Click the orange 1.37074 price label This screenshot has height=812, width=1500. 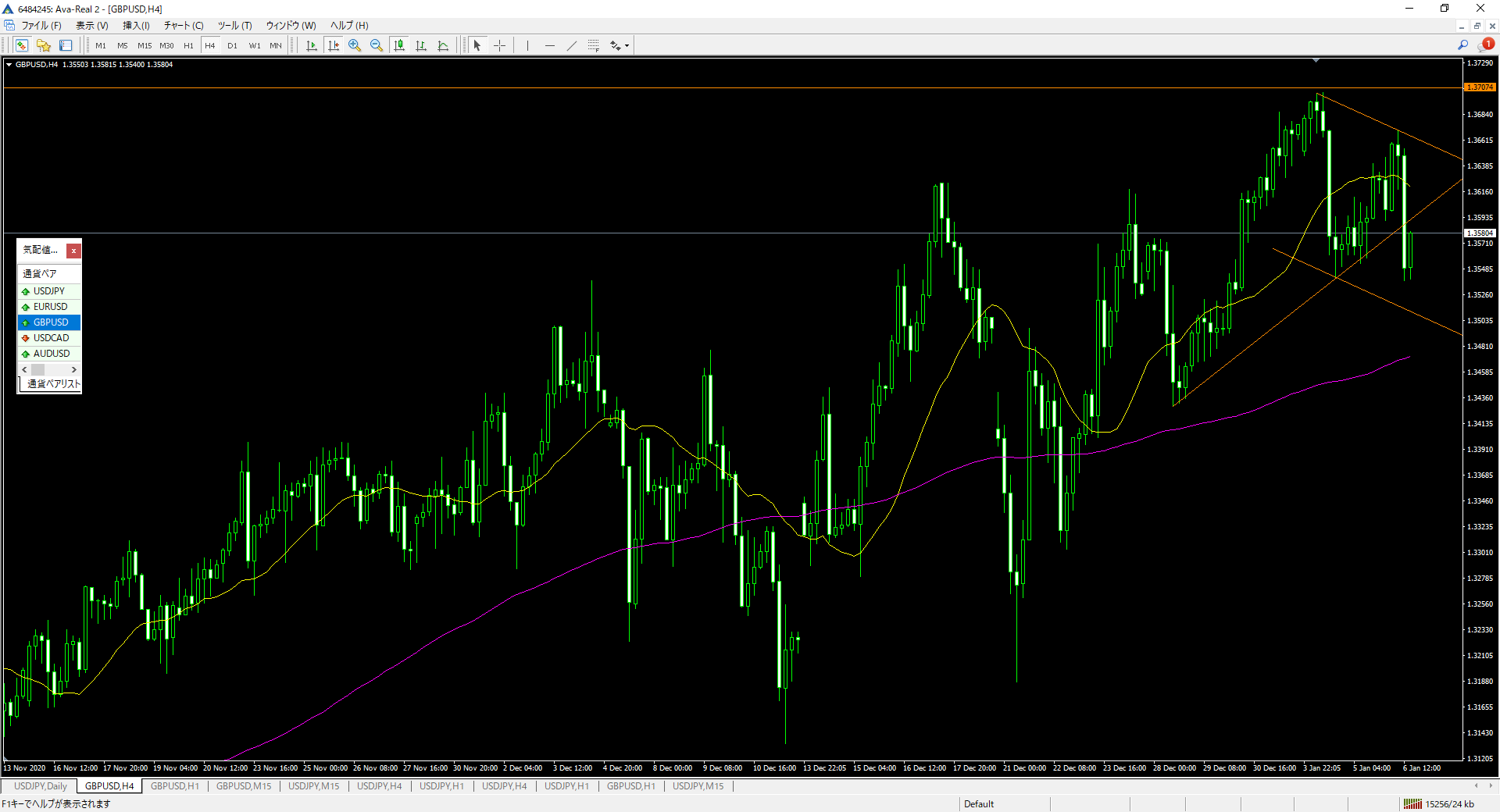pos(1480,87)
